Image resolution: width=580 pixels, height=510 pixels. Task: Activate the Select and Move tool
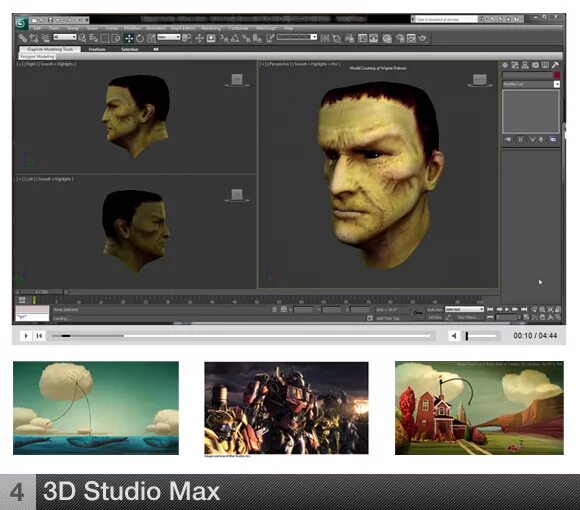(x=129, y=38)
